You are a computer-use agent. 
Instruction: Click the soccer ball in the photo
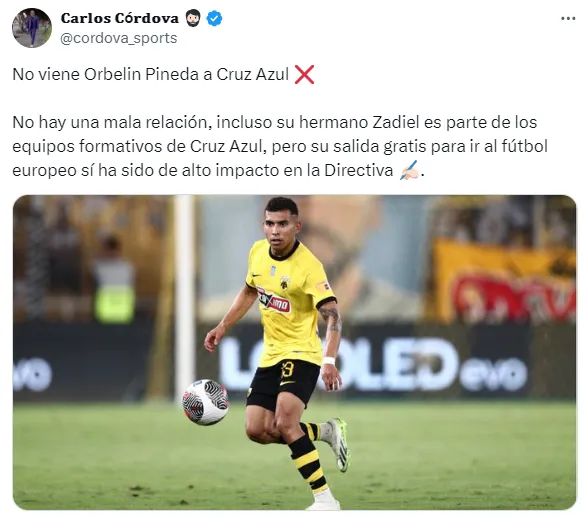[205, 402]
